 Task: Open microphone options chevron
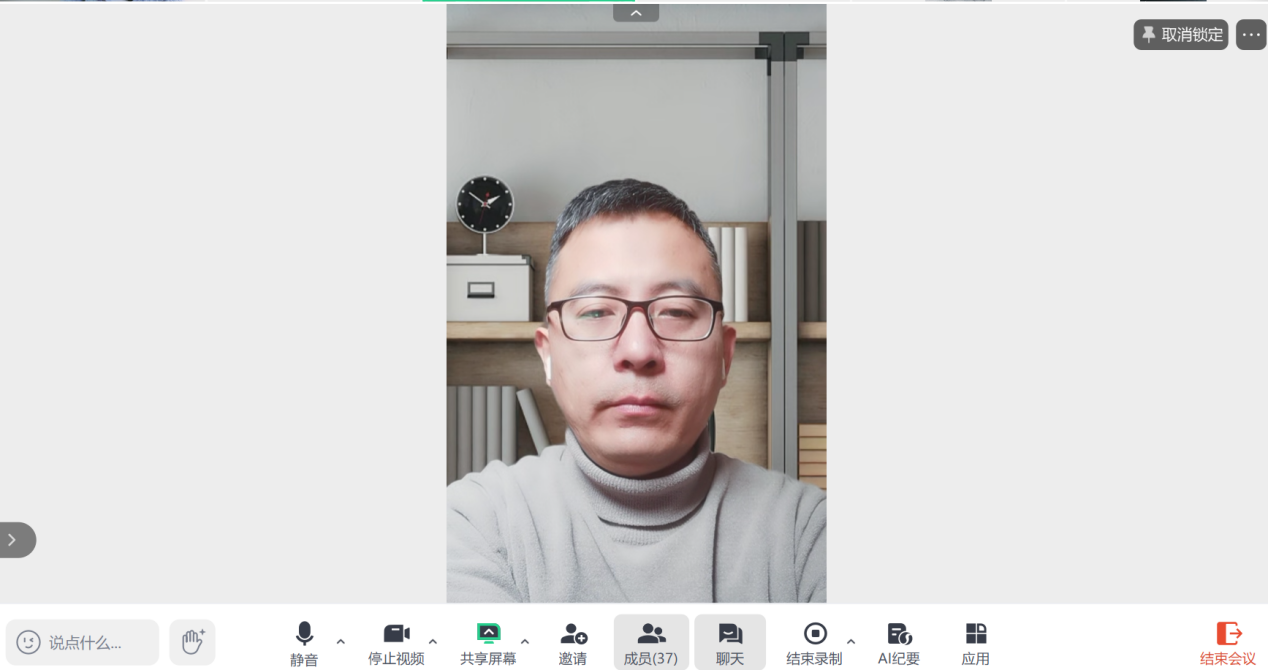[x=340, y=641]
